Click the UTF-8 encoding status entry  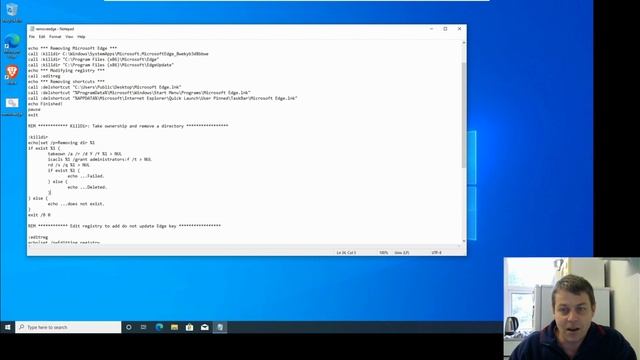pyautogui.click(x=436, y=253)
